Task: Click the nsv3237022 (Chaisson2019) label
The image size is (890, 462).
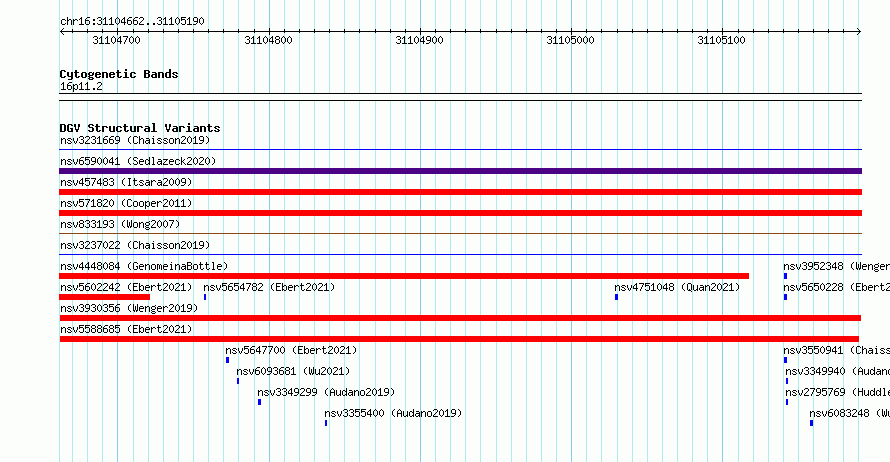Action: (135, 245)
